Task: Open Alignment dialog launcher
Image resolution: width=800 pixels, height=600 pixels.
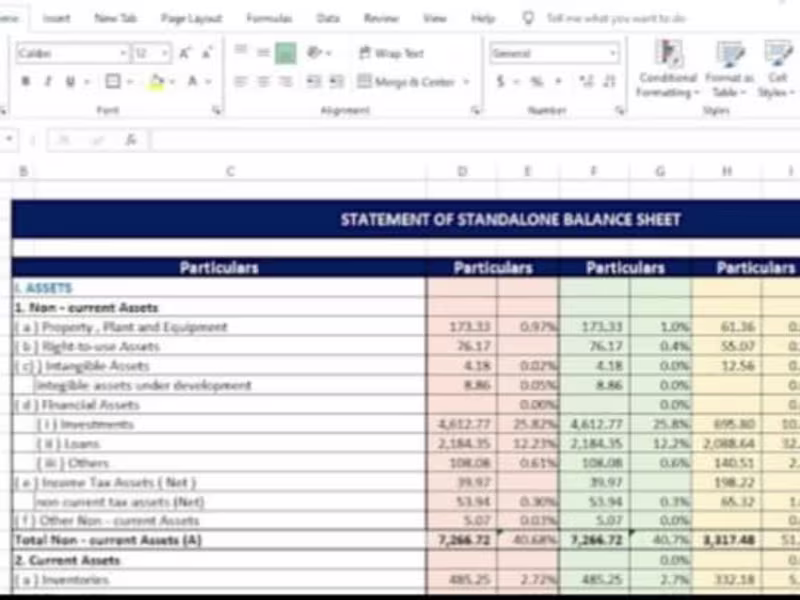Action: point(476,110)
